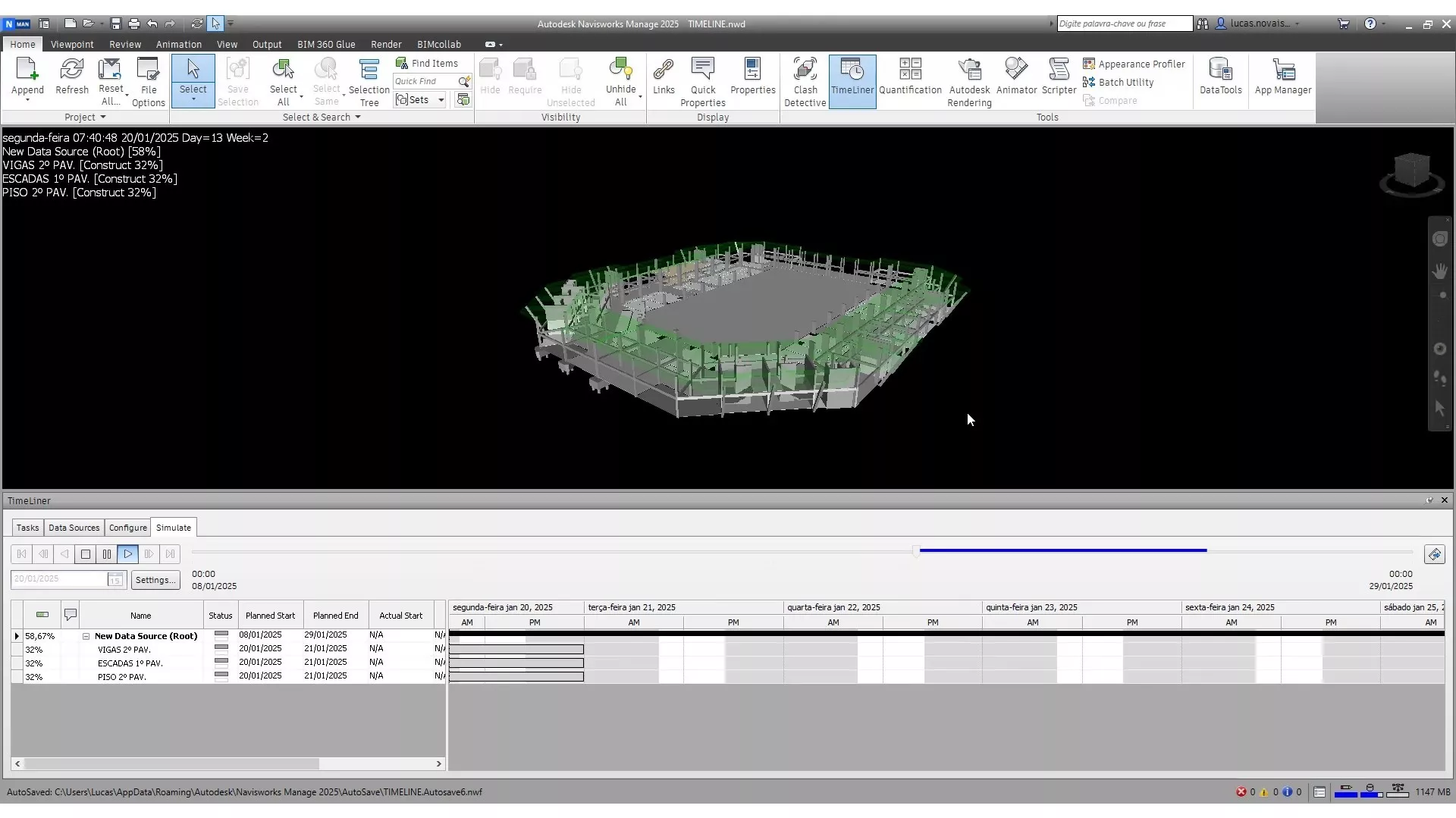
Task: Switch to the TimeLiner Configure tab
Action: click(x=127, y=528)
